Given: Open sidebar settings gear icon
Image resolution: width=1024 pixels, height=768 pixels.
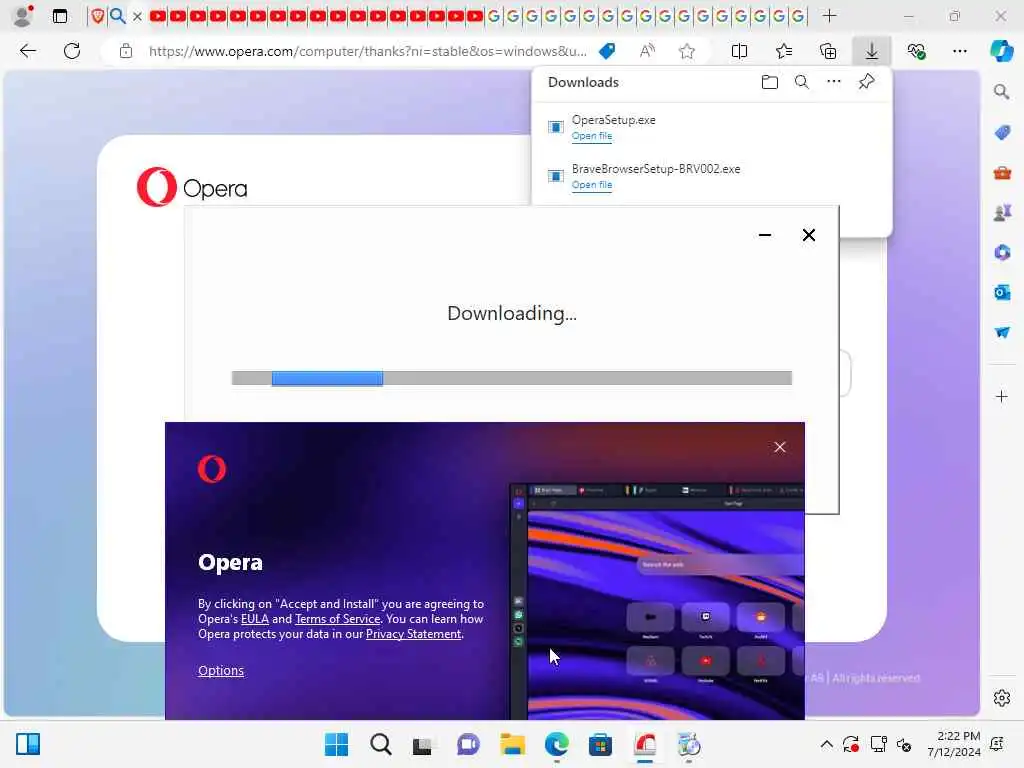Looking at the screenshot, I should [x=1002, y=698].
